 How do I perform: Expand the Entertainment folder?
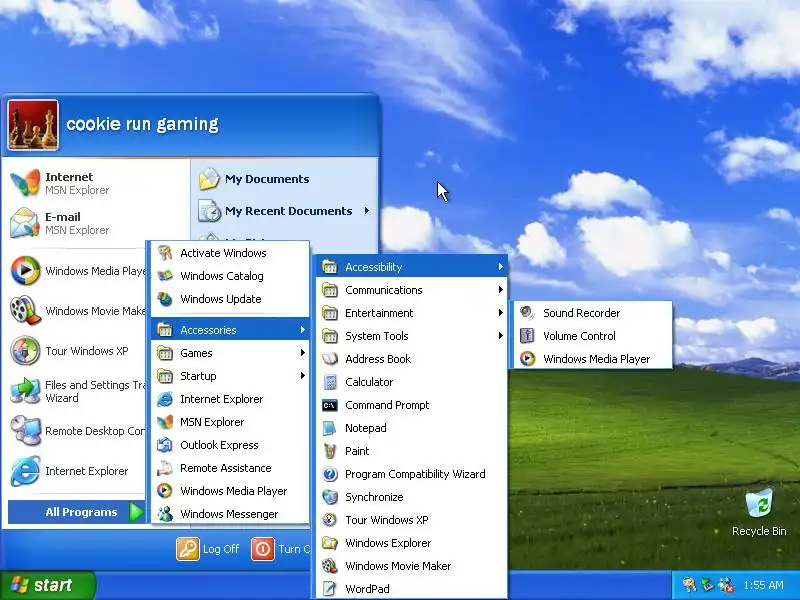click(x=411, y=313)
